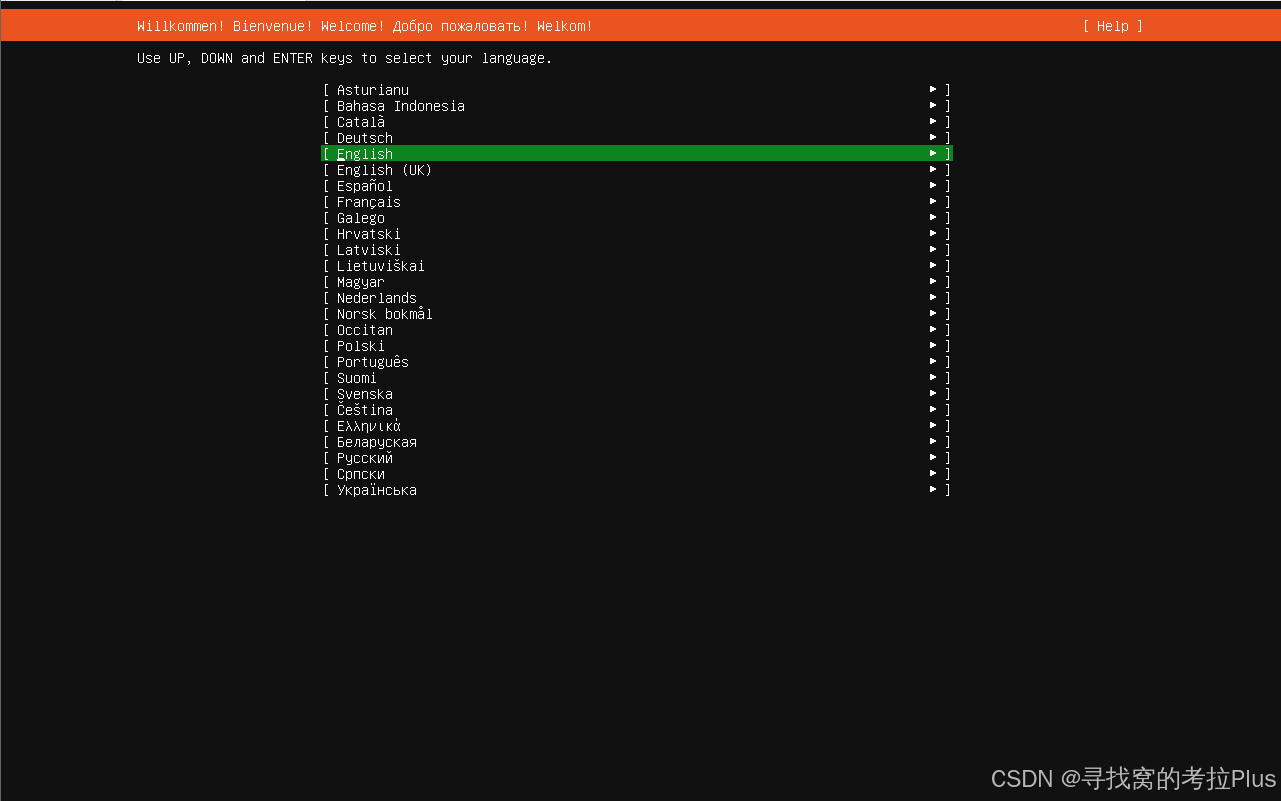Choose Deutsch as installer language
The width and height of the screenshot is (1281, 801).
click(637, 138)
